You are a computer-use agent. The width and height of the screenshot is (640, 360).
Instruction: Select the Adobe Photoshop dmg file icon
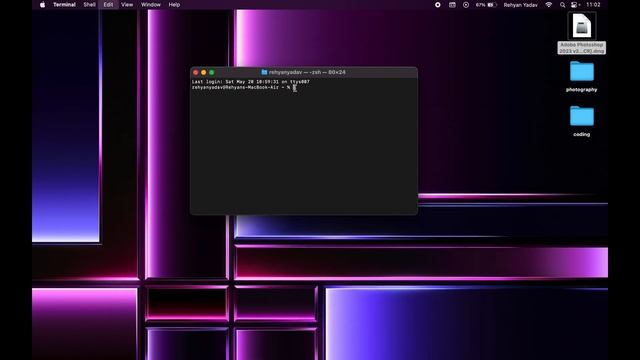click(x=582, y=26)
